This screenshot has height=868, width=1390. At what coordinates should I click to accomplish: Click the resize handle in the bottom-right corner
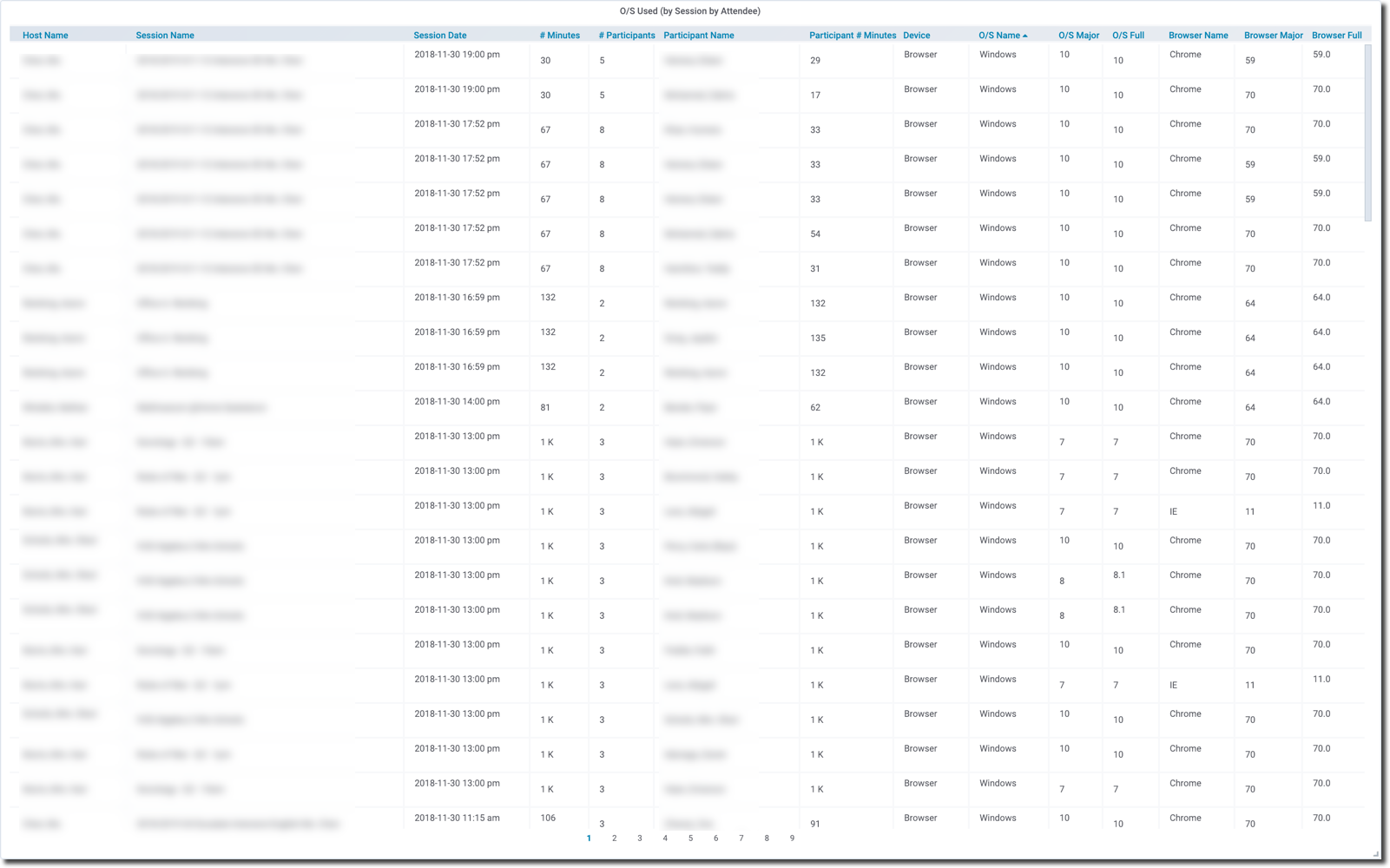(x=1375, y=854)
